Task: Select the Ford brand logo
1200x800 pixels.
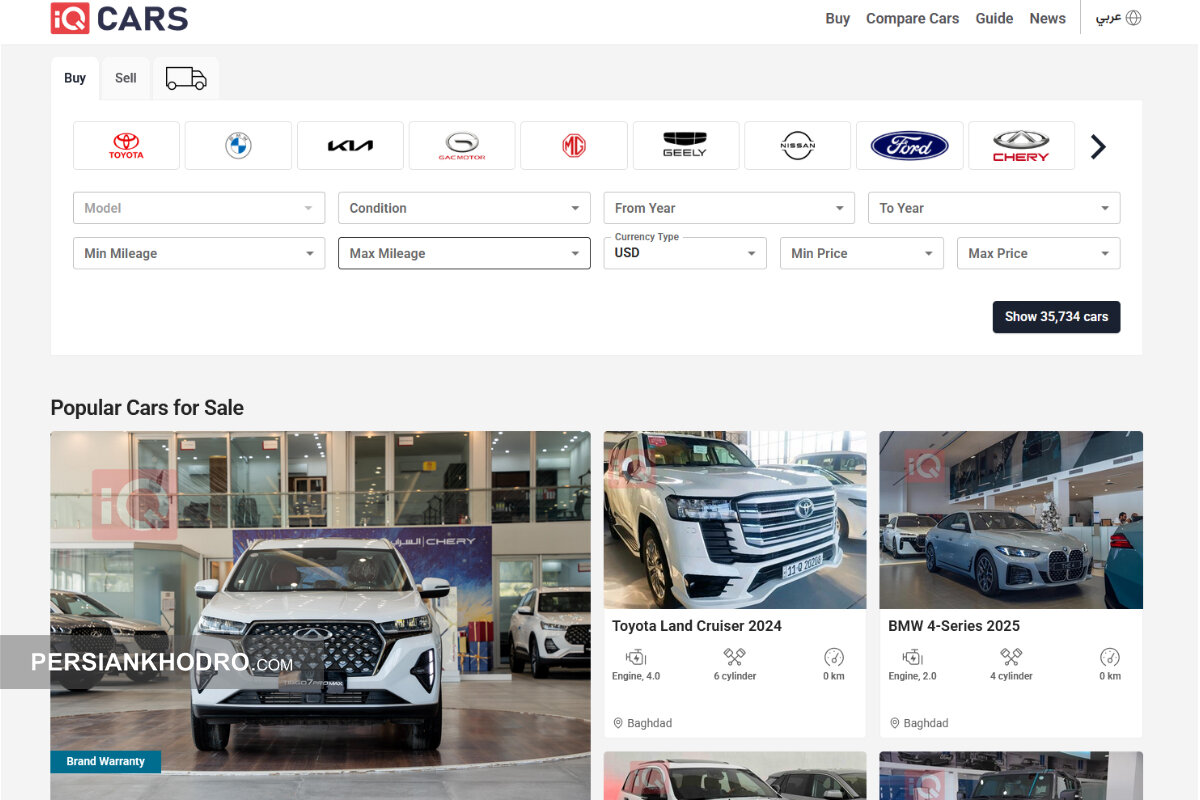Action: coord(909,146)
